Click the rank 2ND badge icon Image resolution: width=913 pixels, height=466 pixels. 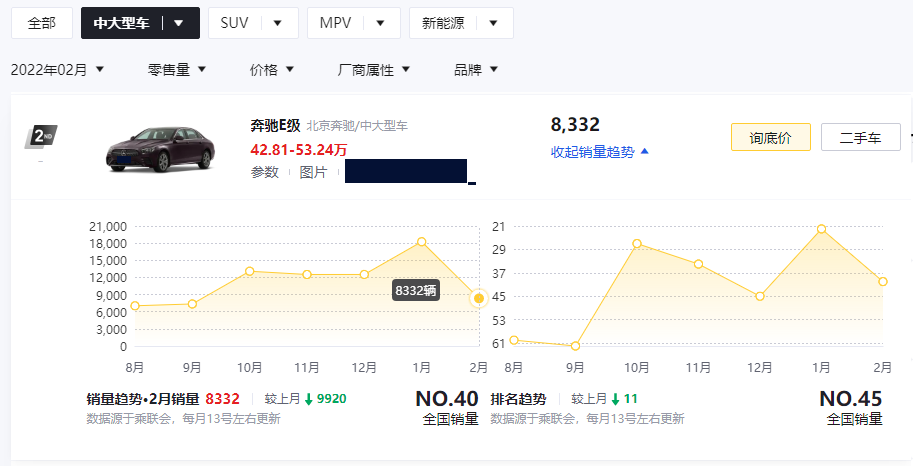(x=41, y=137)
